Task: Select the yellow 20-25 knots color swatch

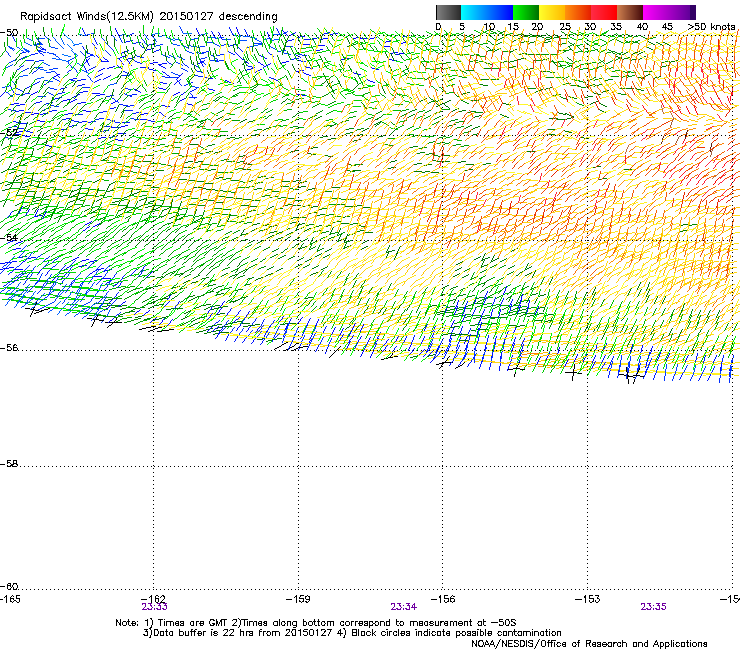Action: click(x=552, y=12)
